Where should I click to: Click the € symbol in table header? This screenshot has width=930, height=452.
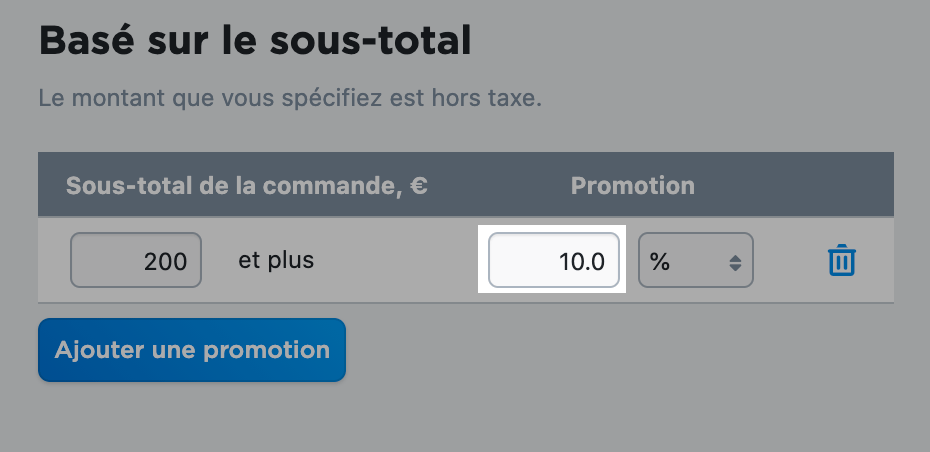coord(418,186)
